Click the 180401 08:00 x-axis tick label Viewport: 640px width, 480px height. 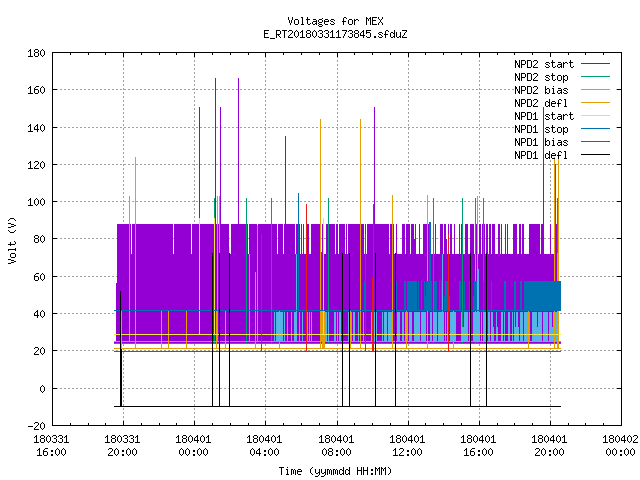[336, 446]
